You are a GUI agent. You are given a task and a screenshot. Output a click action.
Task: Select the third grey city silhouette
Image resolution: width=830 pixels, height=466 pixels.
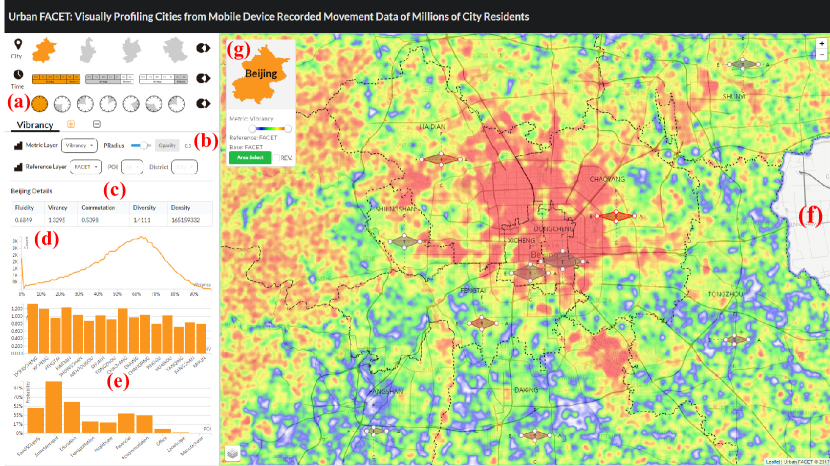click(131, 50)
